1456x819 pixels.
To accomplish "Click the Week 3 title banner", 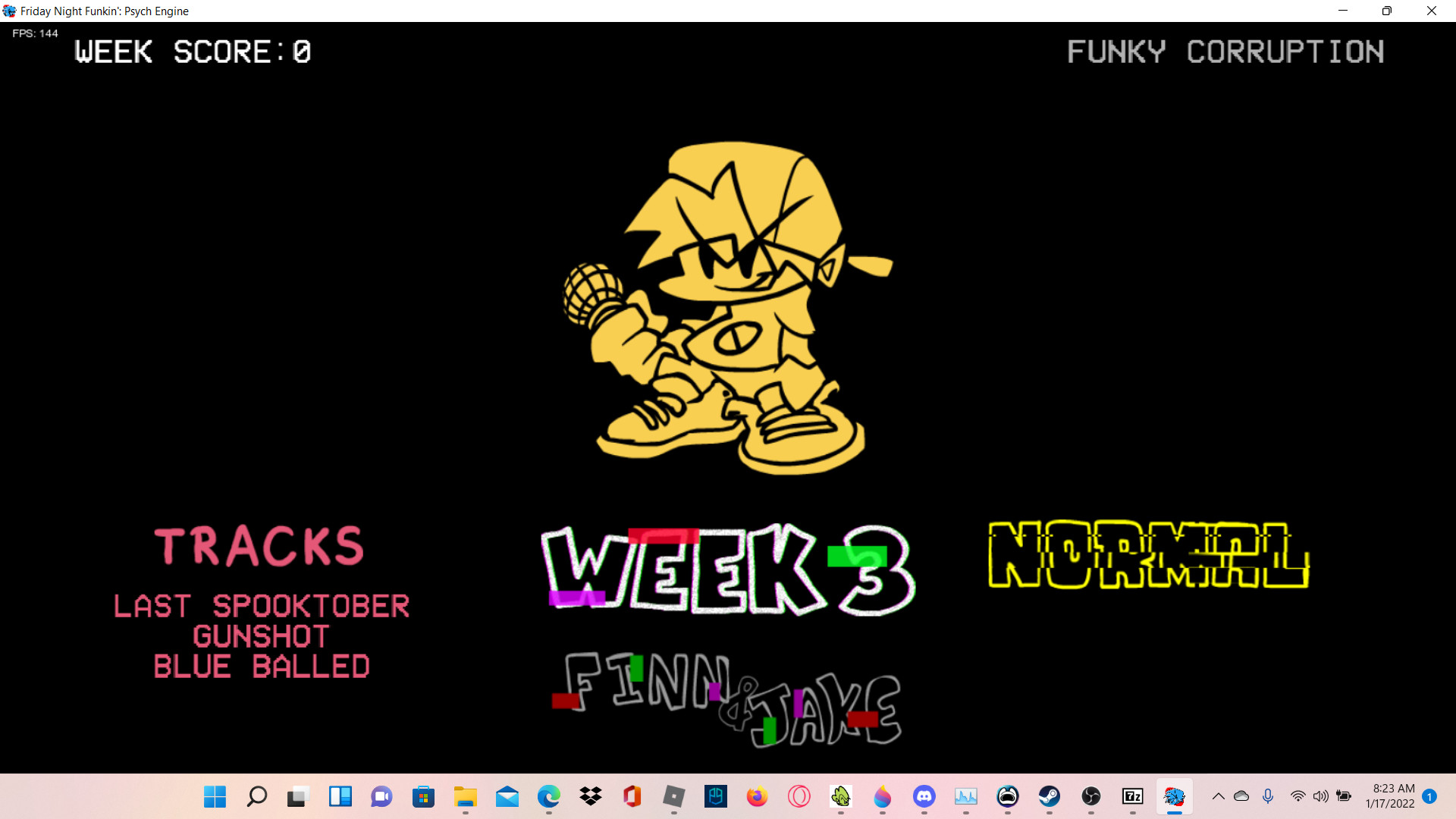I will (x=728, y=571).
